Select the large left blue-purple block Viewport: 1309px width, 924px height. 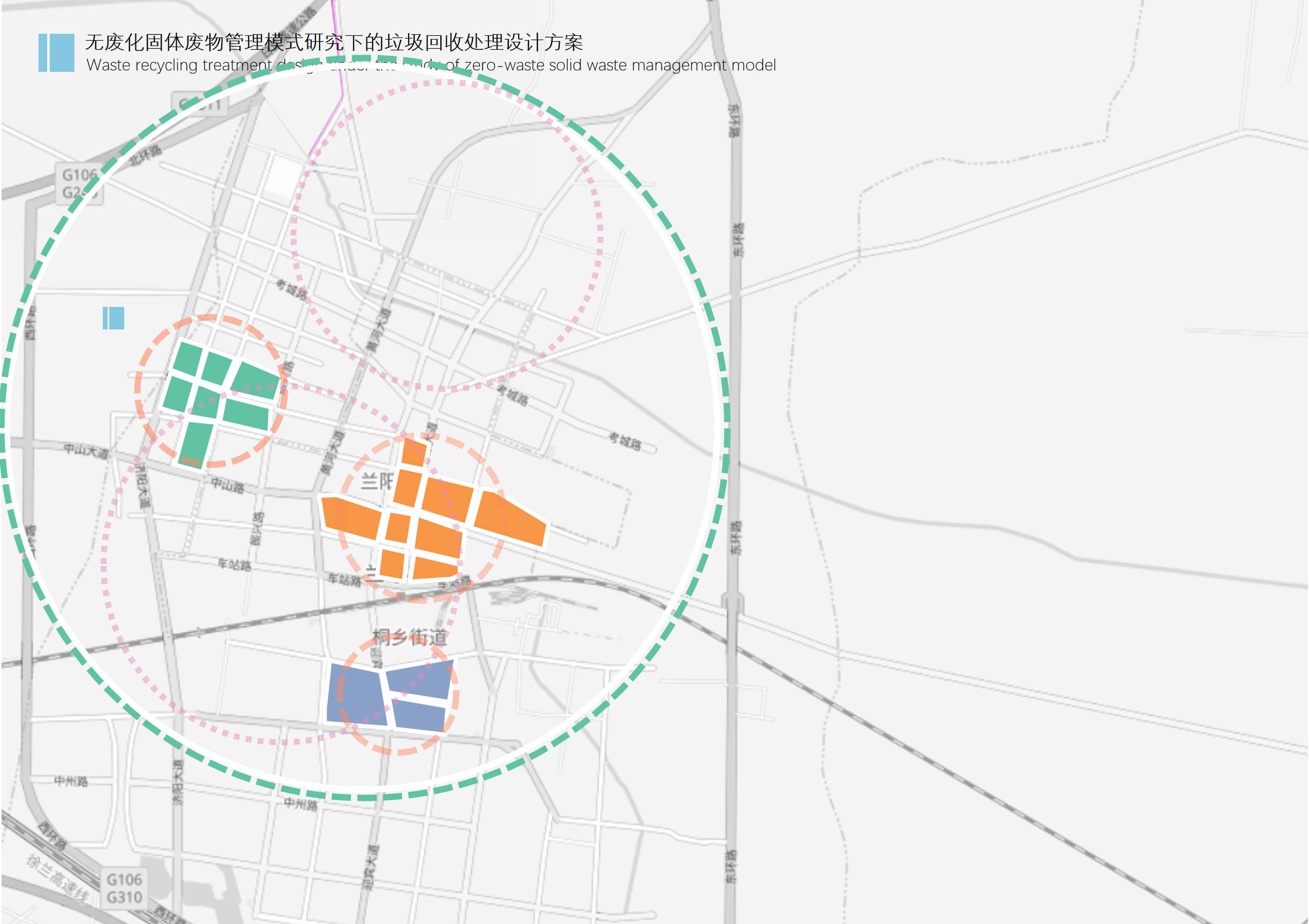(356, 696)
